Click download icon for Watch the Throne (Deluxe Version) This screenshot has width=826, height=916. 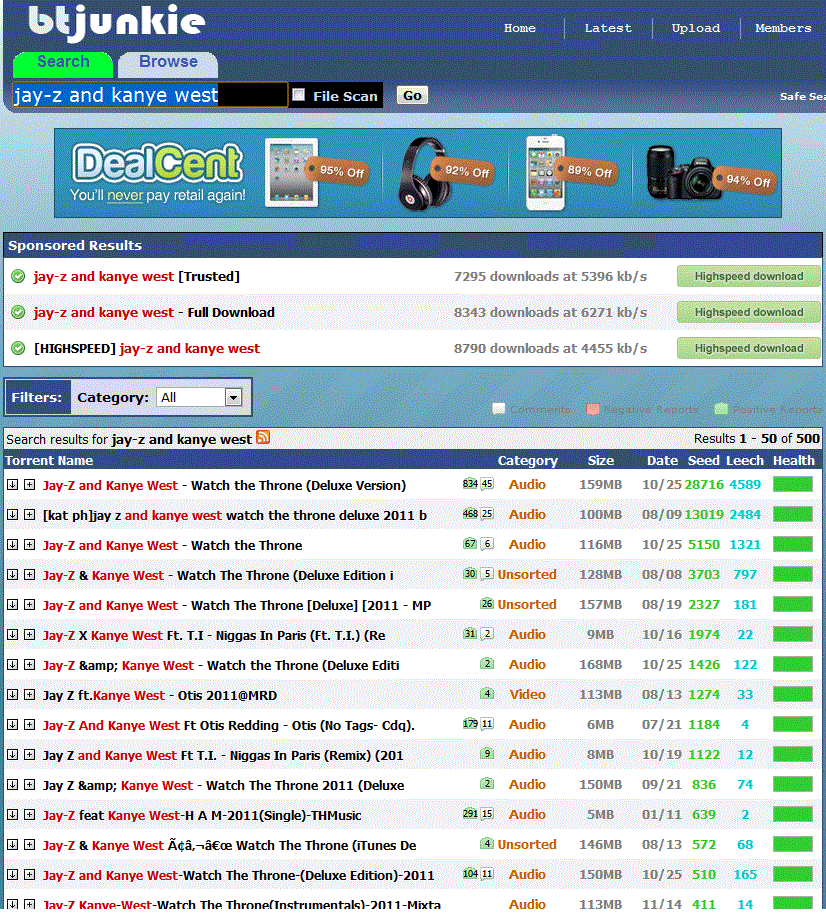tap(11, 484)
